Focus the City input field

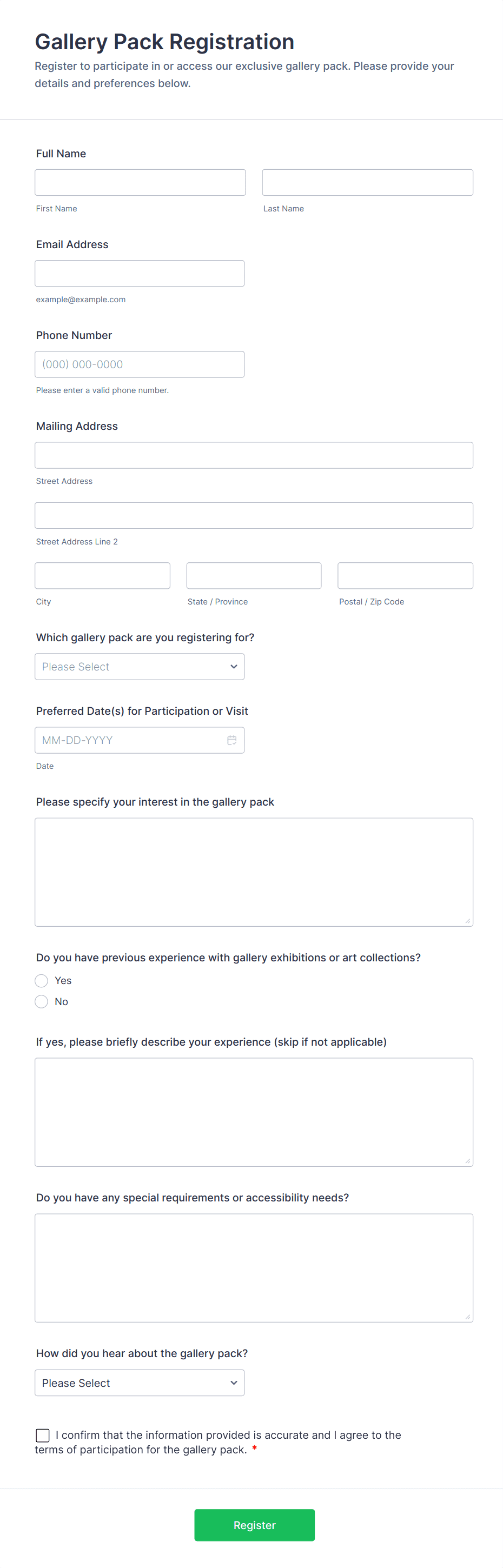(102, 576)
